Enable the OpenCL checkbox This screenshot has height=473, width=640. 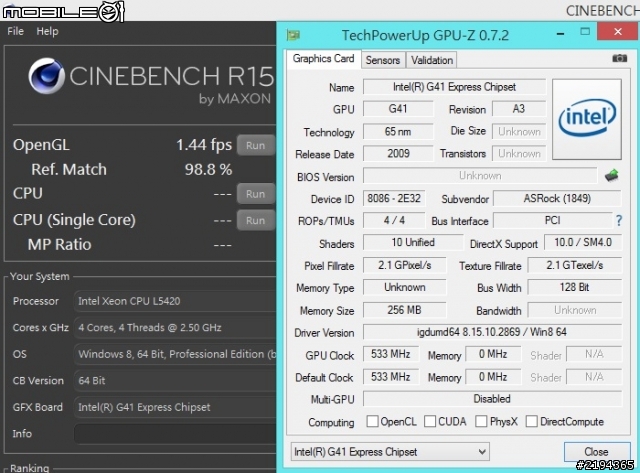(372, 421)
